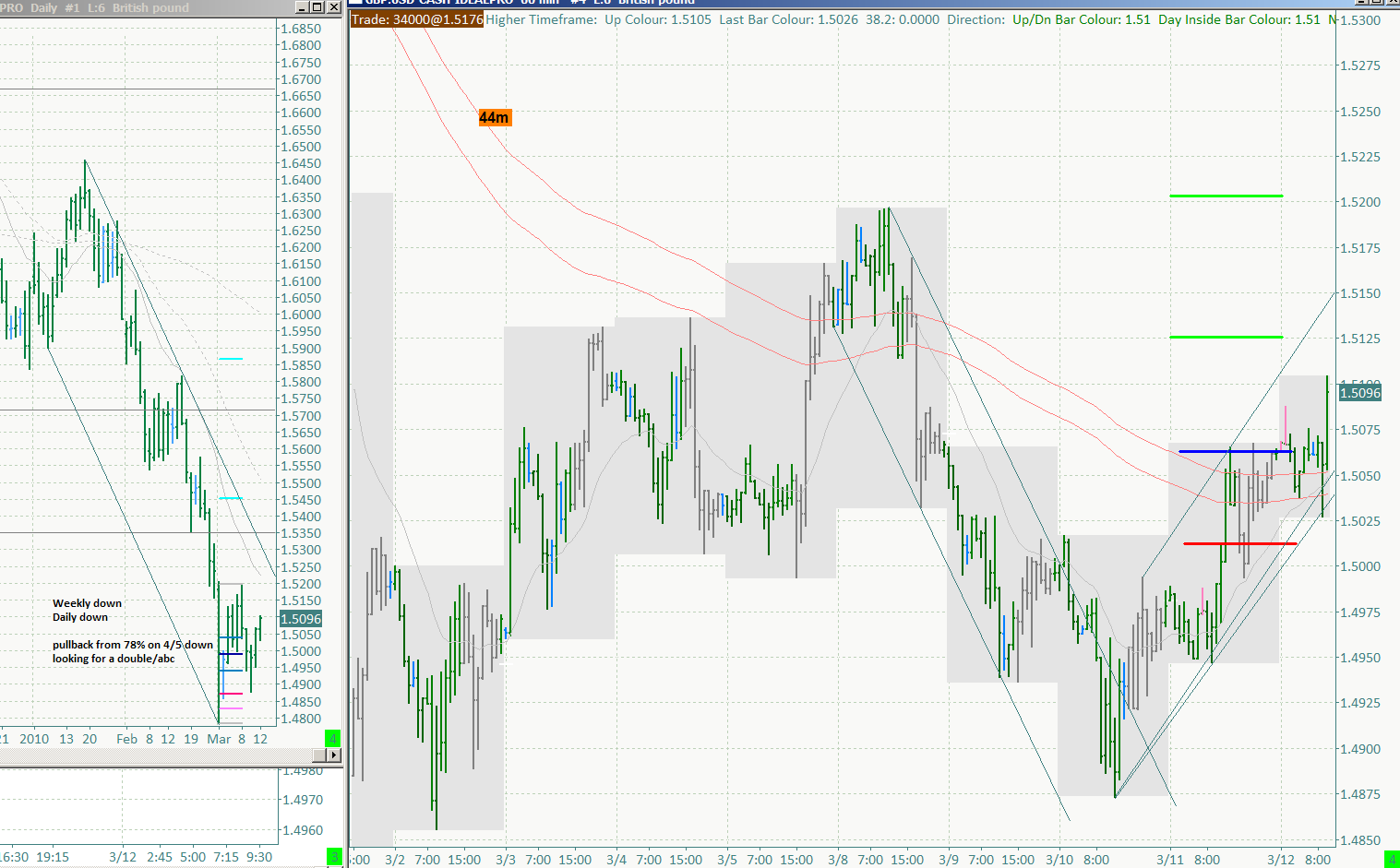Maximize the Daily British pound chart window

(317, 6)
